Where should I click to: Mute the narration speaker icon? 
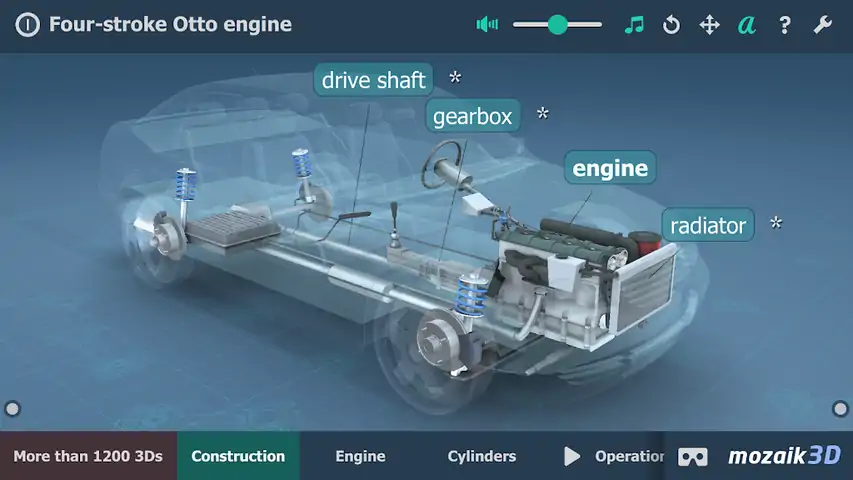click(x=487, y=25)
